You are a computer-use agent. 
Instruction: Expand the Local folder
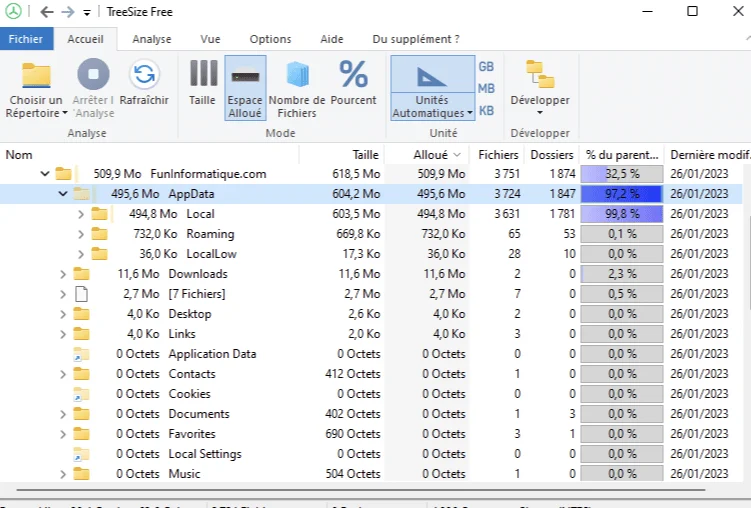click(81, 214)
